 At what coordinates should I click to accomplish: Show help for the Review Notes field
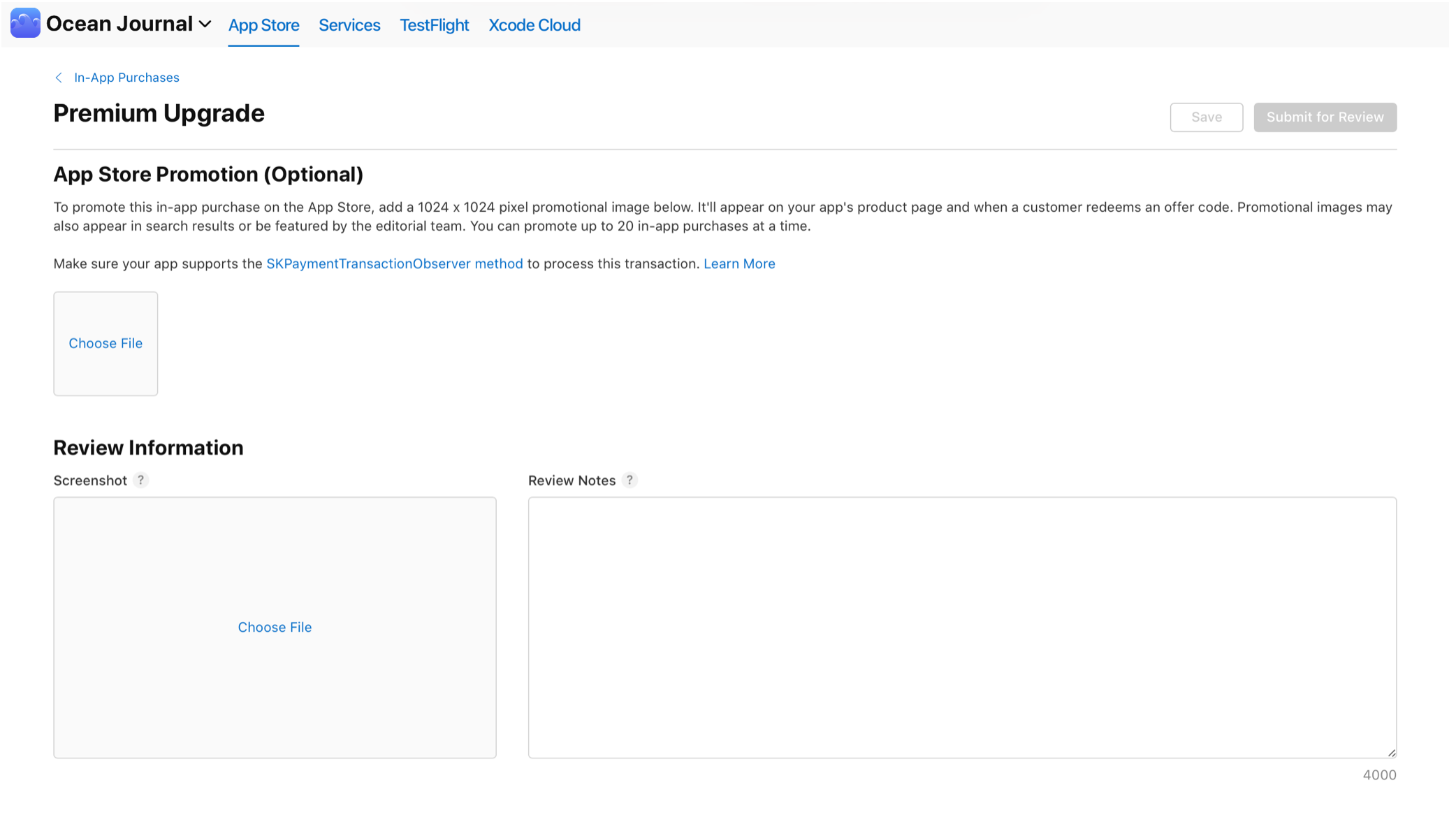tap(629, 480)
